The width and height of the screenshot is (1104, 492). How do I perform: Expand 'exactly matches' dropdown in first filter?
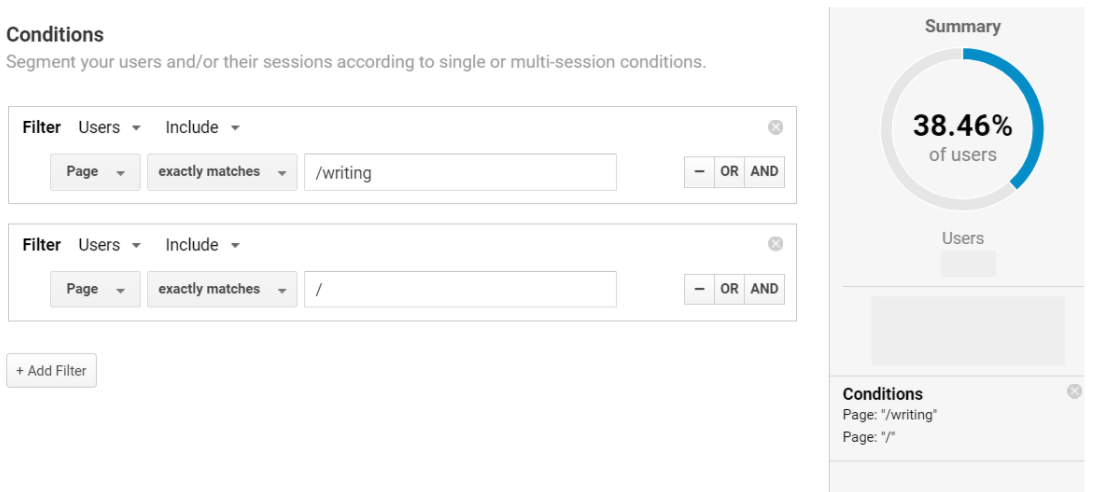click(222, 172)
